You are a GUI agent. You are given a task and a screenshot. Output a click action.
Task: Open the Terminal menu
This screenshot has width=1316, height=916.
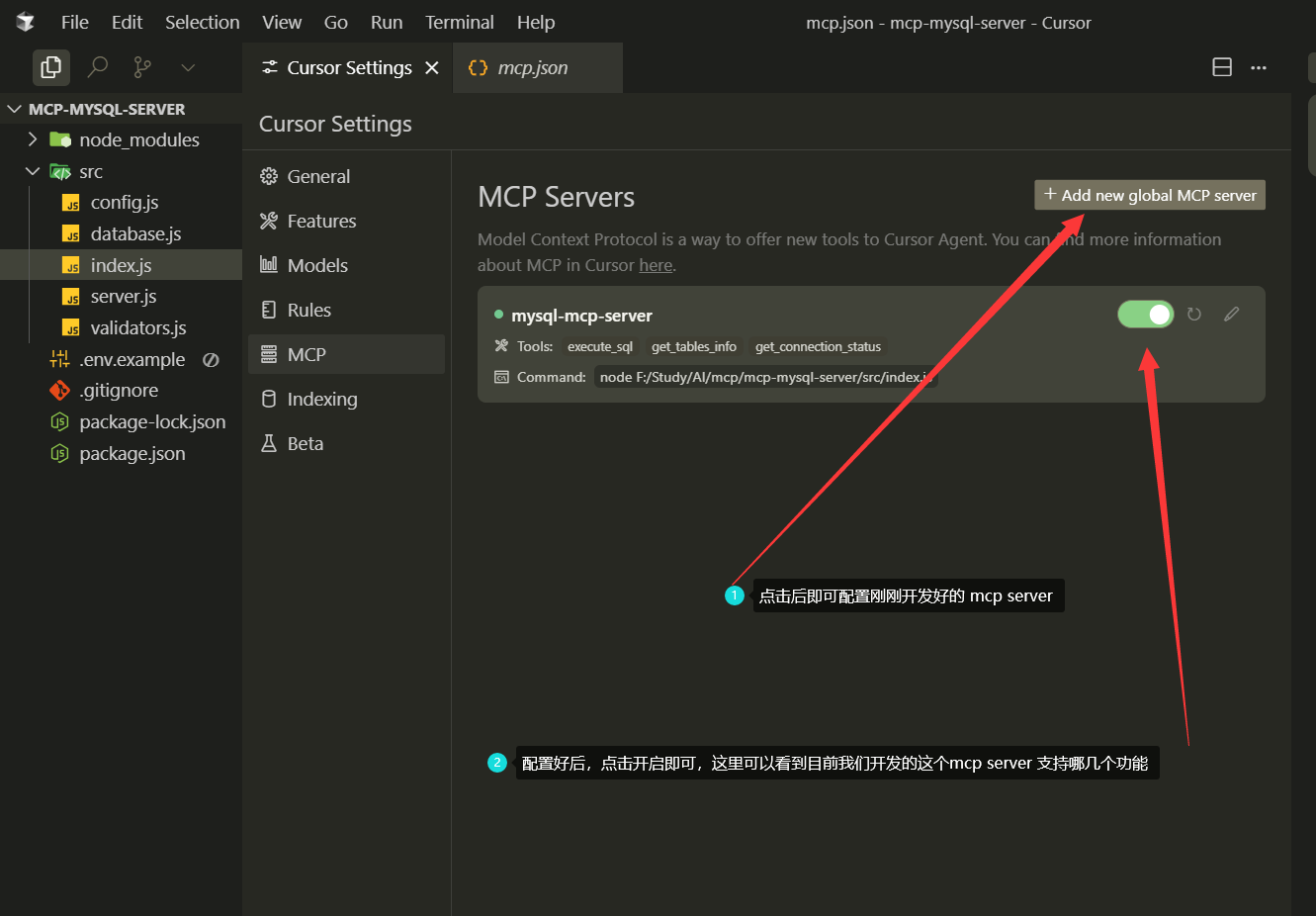pos(459,22)
